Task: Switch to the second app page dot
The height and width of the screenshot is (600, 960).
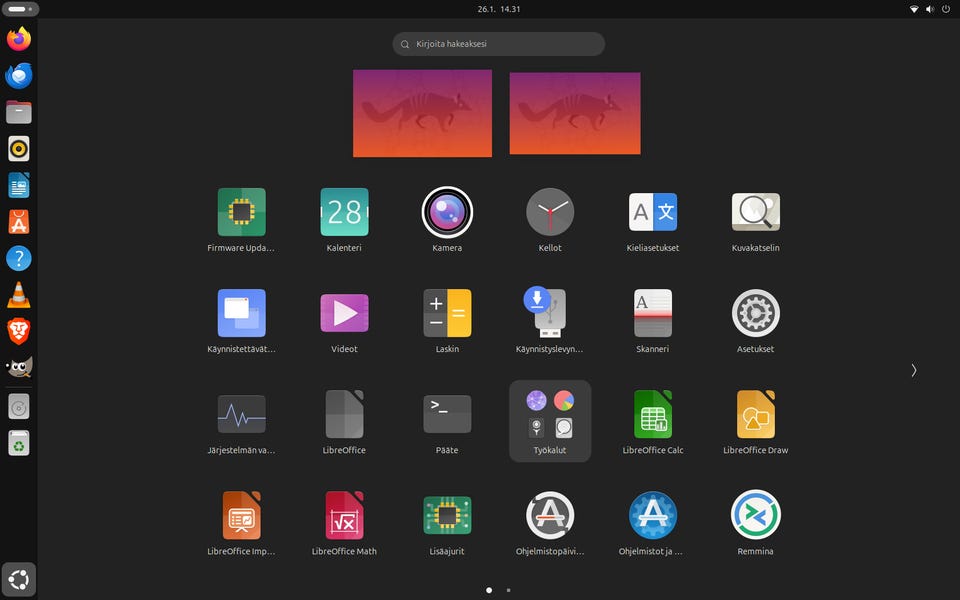Action: (508, 590)
